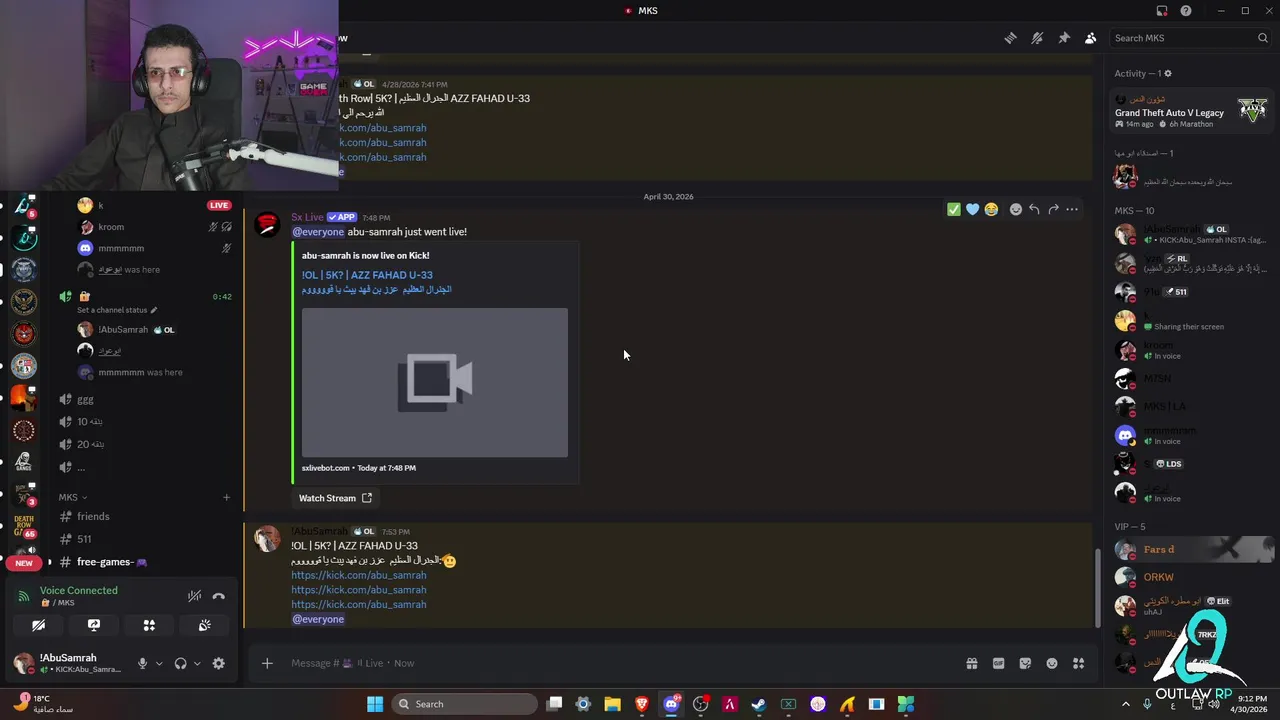The width and height of the screenshot is (1280, 720).
Task: Open the gift Nitro icon
Action: pyautogui.click(x=971, y=663)
